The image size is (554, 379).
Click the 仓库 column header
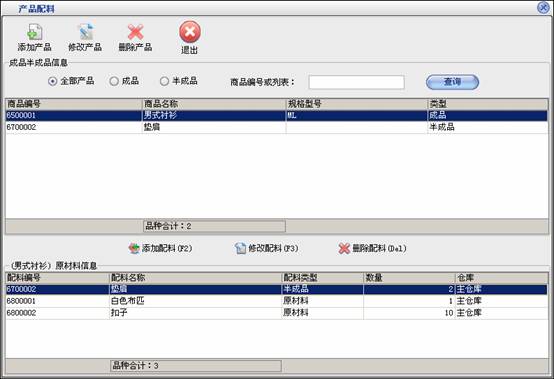click(x=502, y=278)
